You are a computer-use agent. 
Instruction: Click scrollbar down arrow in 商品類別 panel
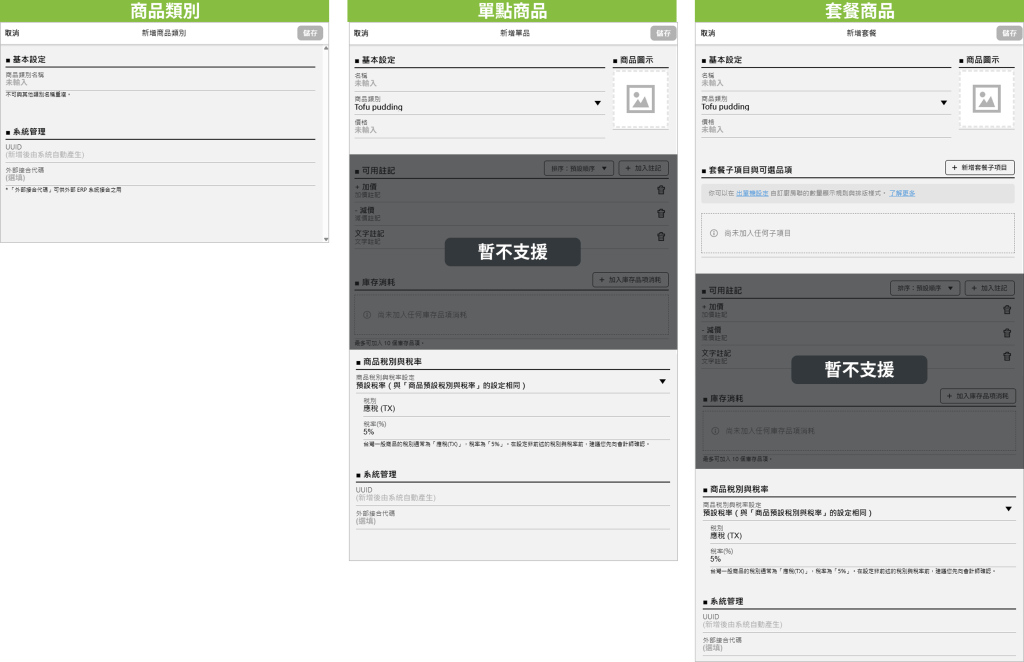click(324, 238)
